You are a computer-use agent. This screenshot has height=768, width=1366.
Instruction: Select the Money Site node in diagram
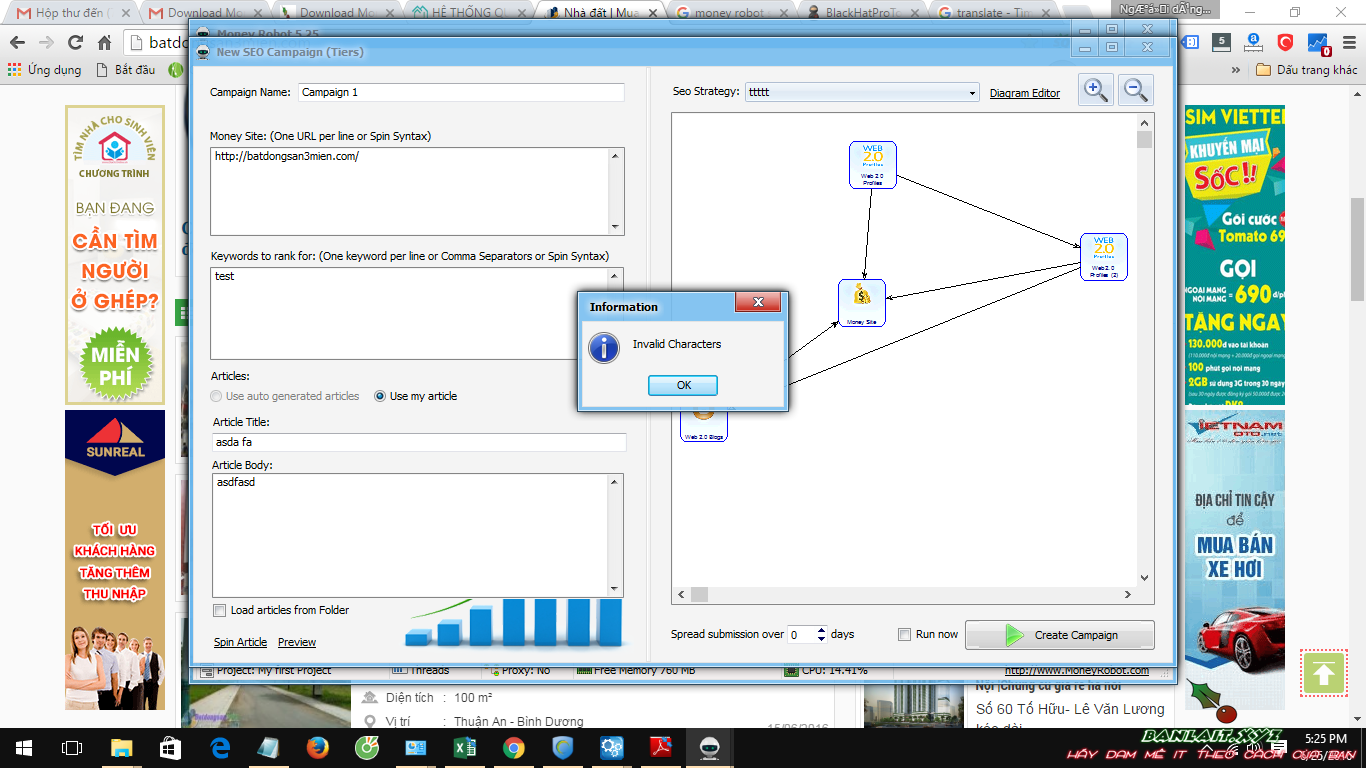[x=861, y=302]
